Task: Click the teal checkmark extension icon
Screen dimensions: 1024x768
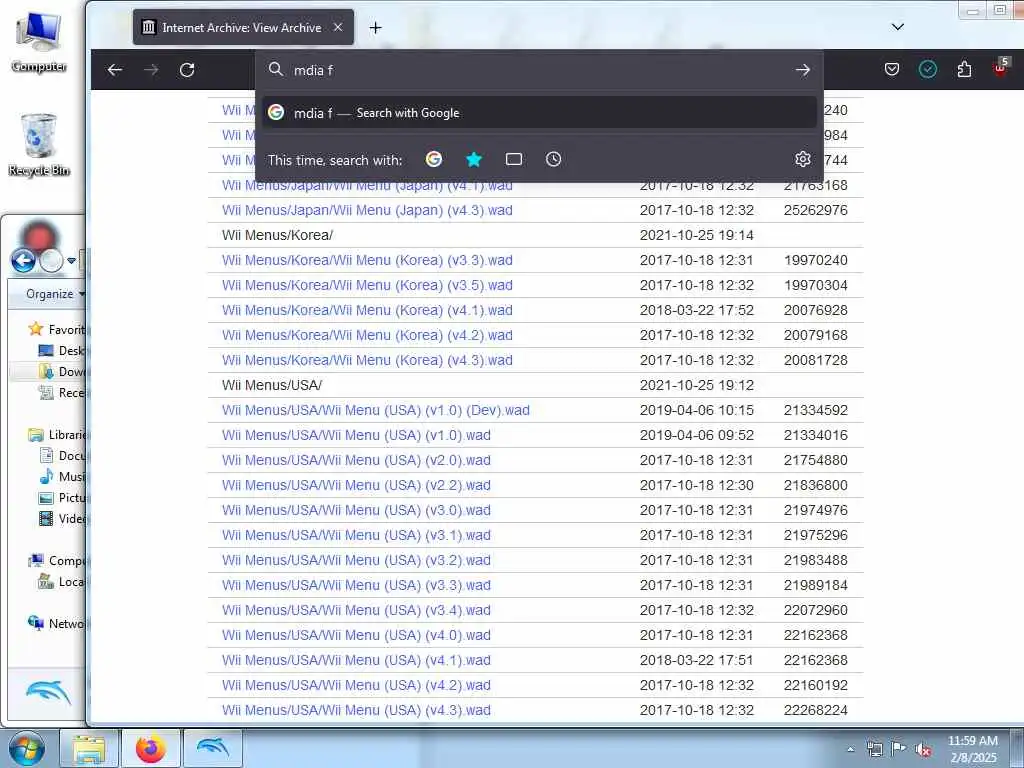Action: 928,69
